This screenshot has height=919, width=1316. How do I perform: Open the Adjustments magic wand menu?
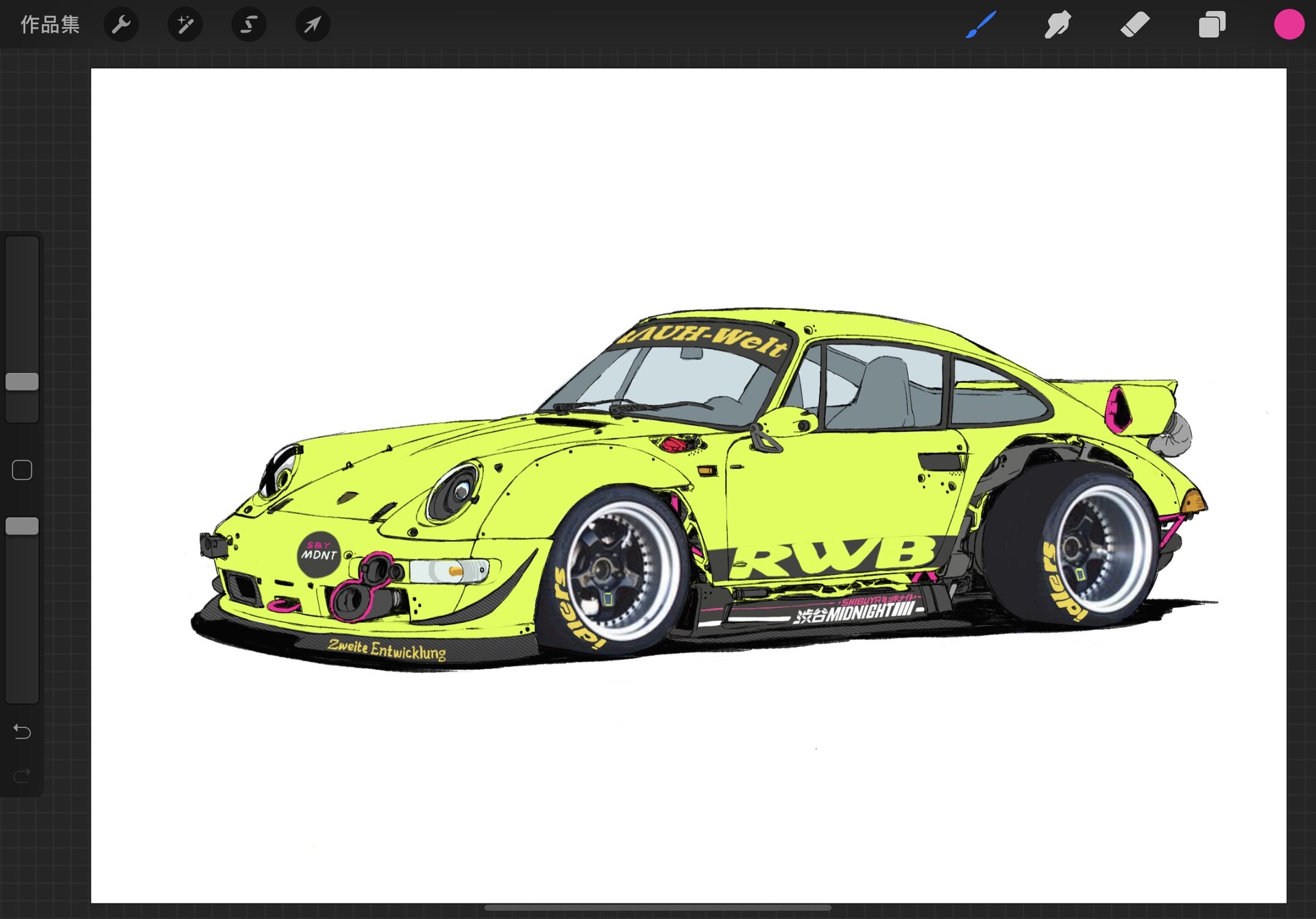[x=184, y=25]
